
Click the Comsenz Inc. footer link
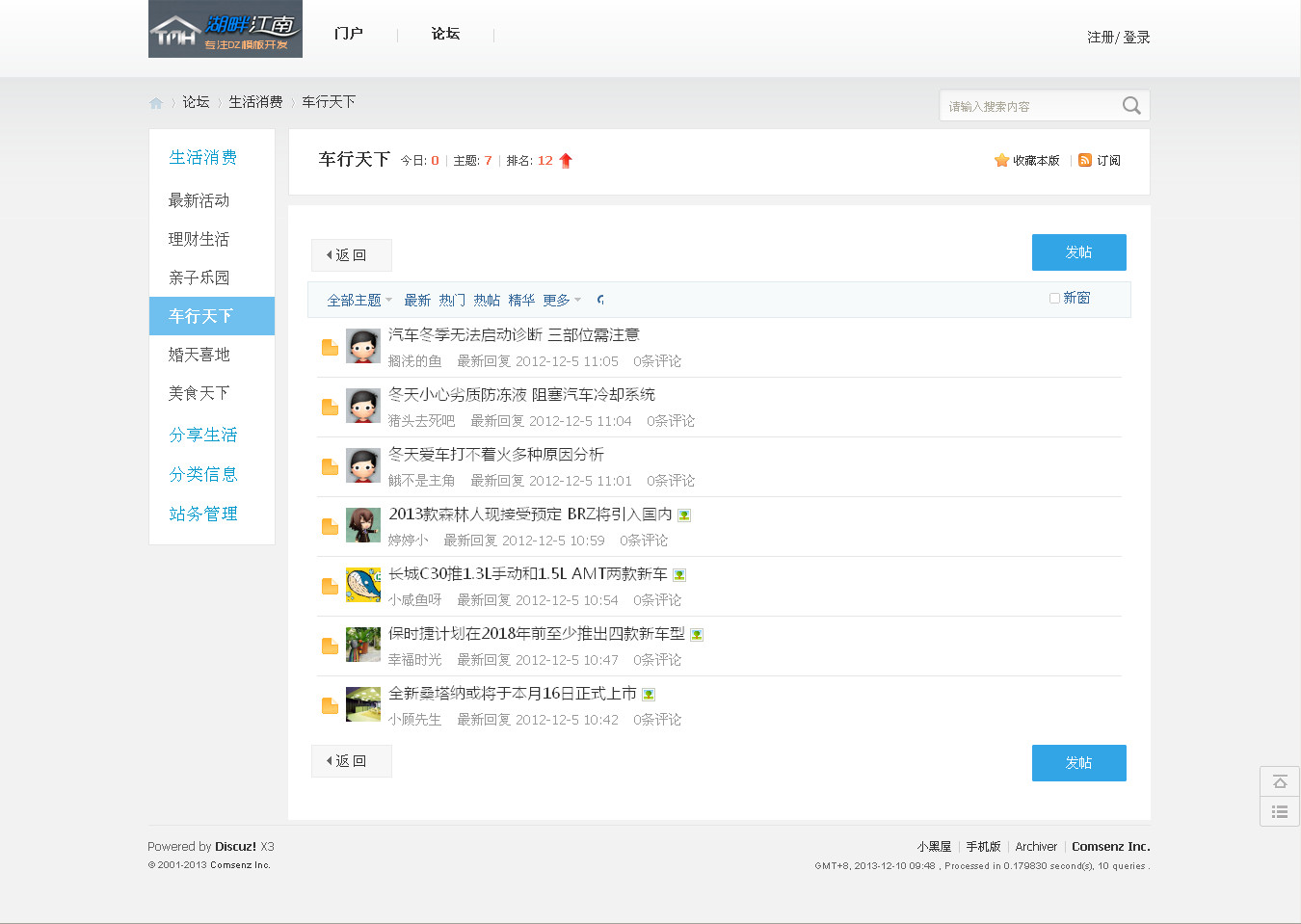pos(1111,846)
